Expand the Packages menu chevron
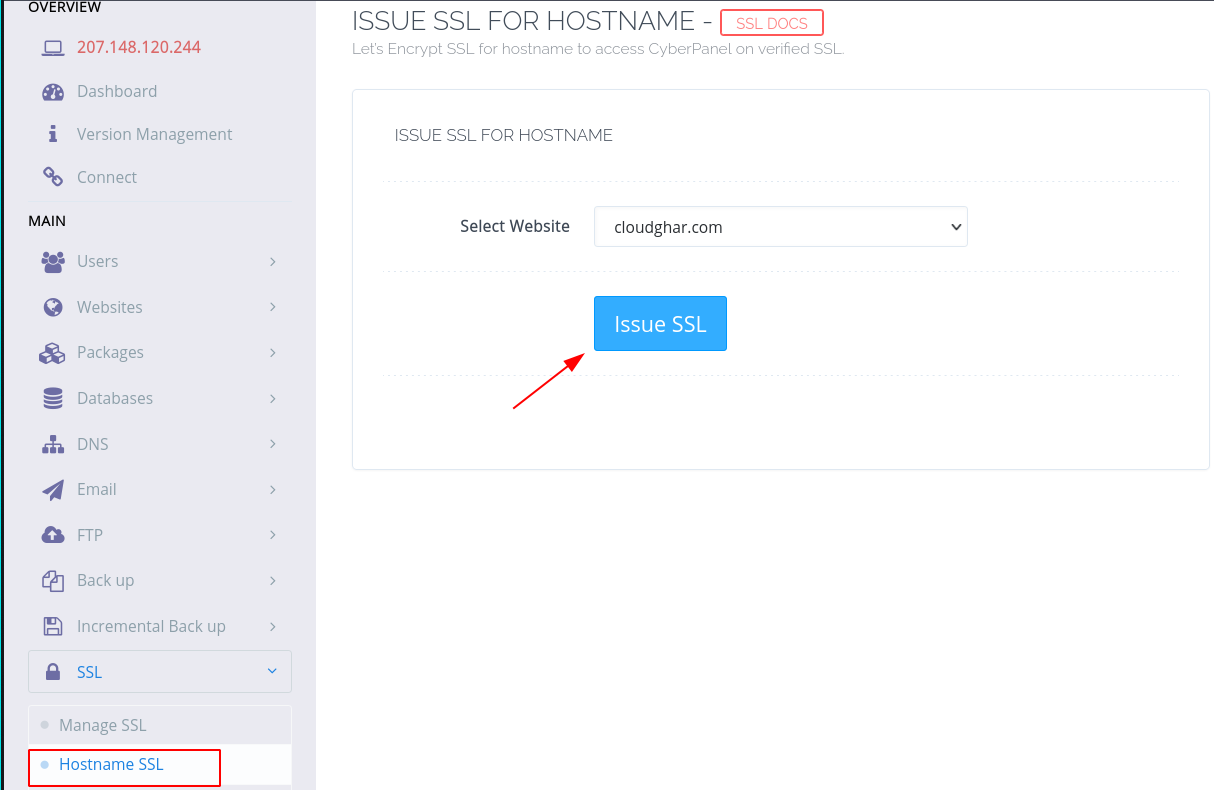The width and height of the screenshot is (1214, 790). click(273, 352)
